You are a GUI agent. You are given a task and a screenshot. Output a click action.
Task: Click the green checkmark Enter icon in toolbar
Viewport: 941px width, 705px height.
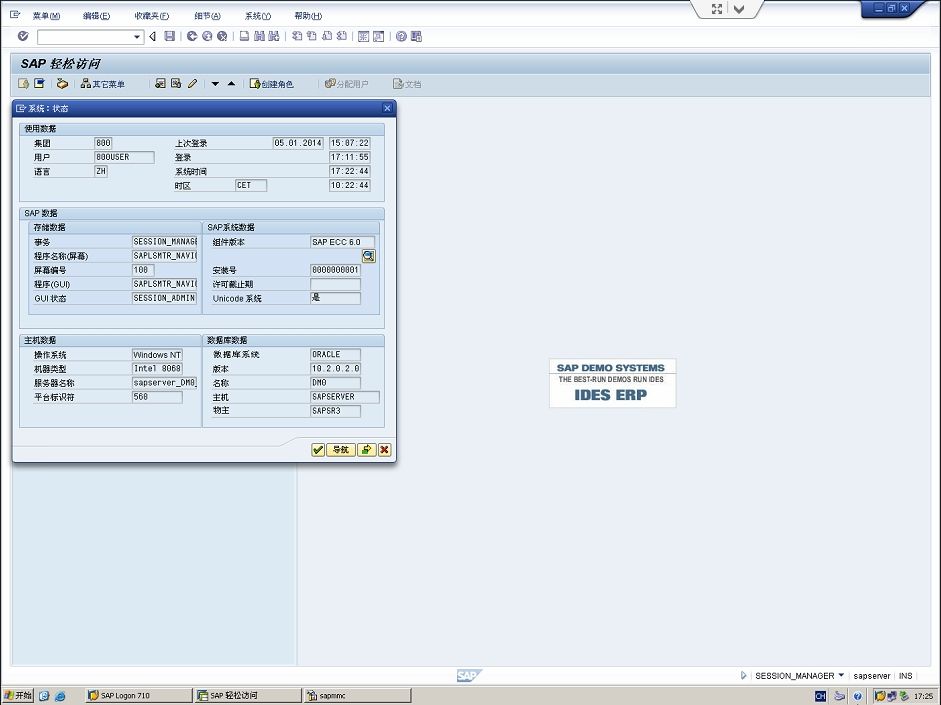(x=23, y=36)
